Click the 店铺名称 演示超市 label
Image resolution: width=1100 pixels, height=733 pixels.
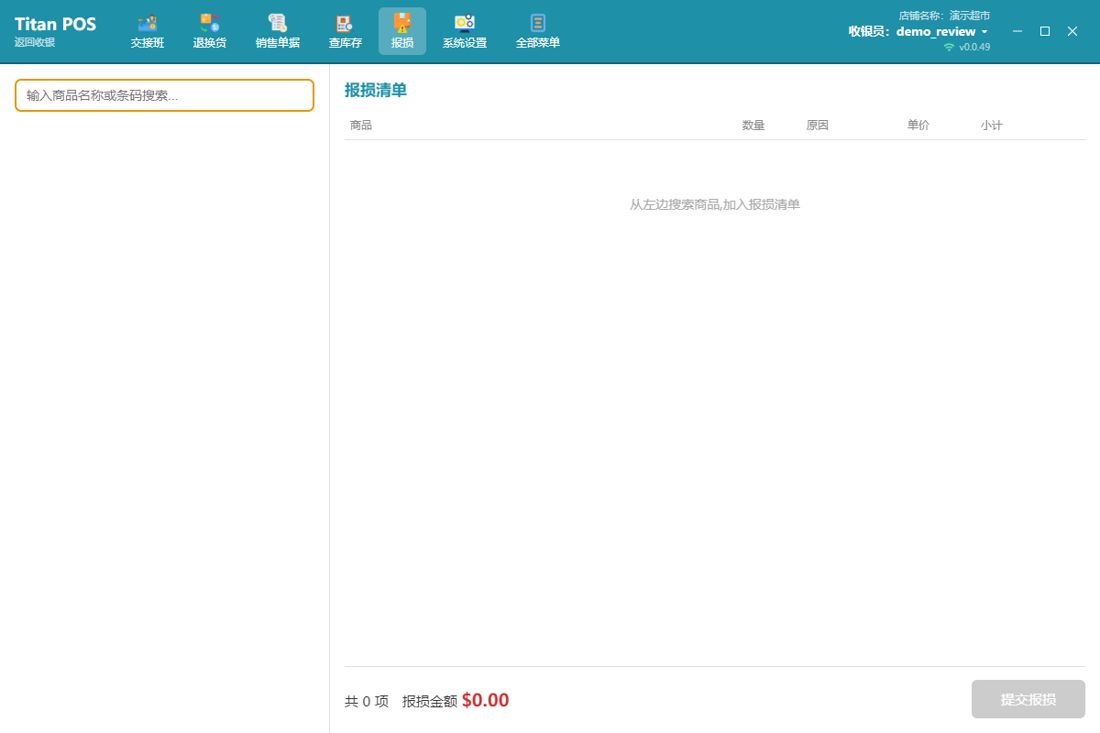click(x=944, y=15)
